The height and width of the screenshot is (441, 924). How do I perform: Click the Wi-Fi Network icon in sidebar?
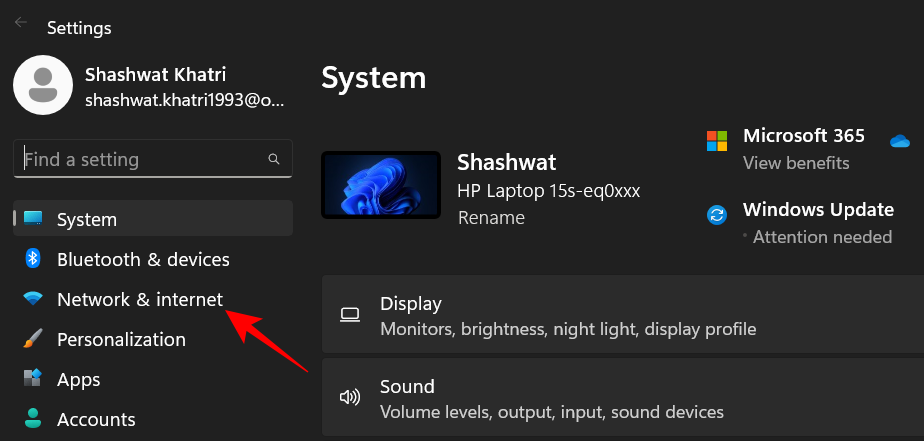click(33, 299)
